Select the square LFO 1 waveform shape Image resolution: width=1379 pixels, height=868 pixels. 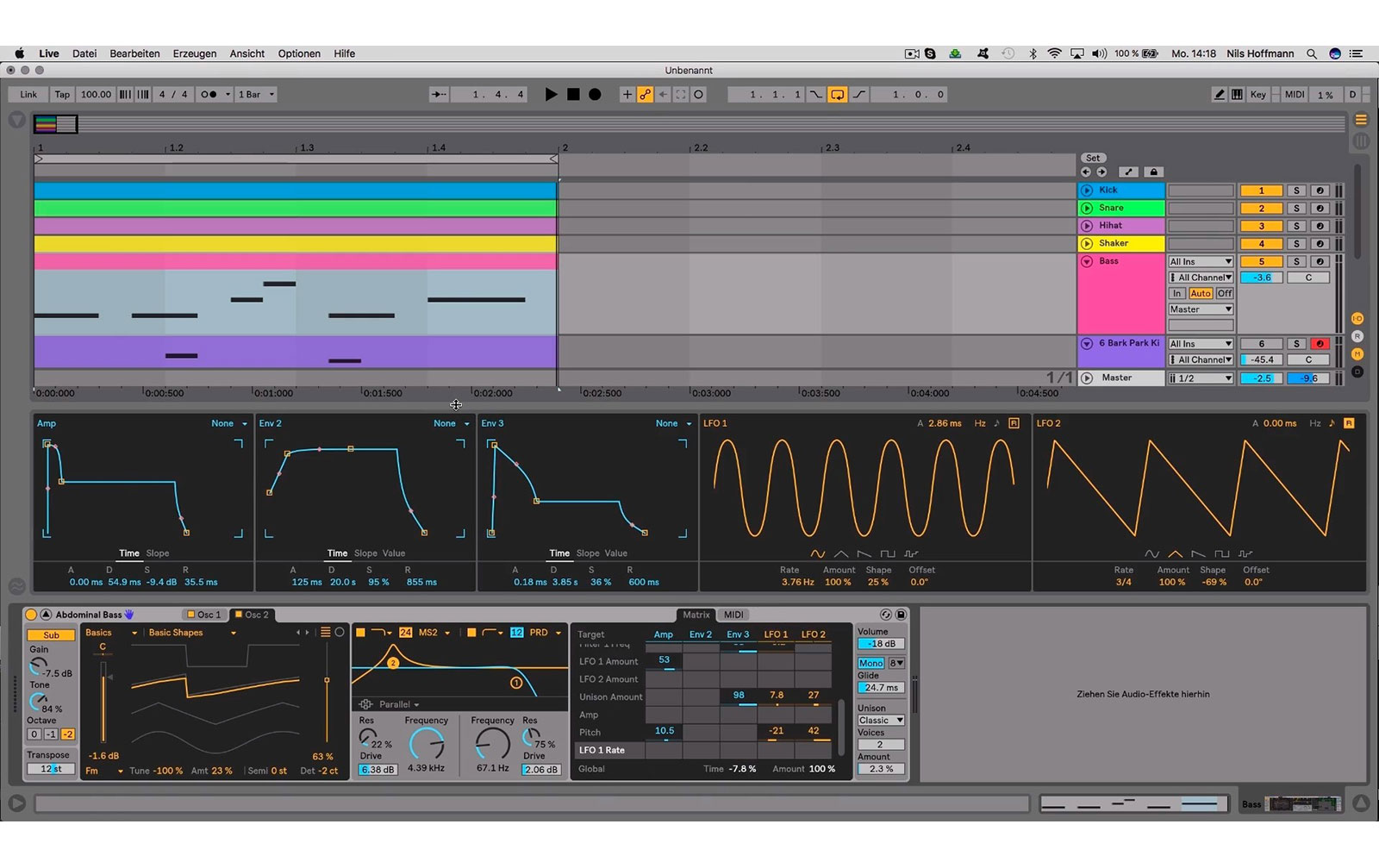(888, 553)
